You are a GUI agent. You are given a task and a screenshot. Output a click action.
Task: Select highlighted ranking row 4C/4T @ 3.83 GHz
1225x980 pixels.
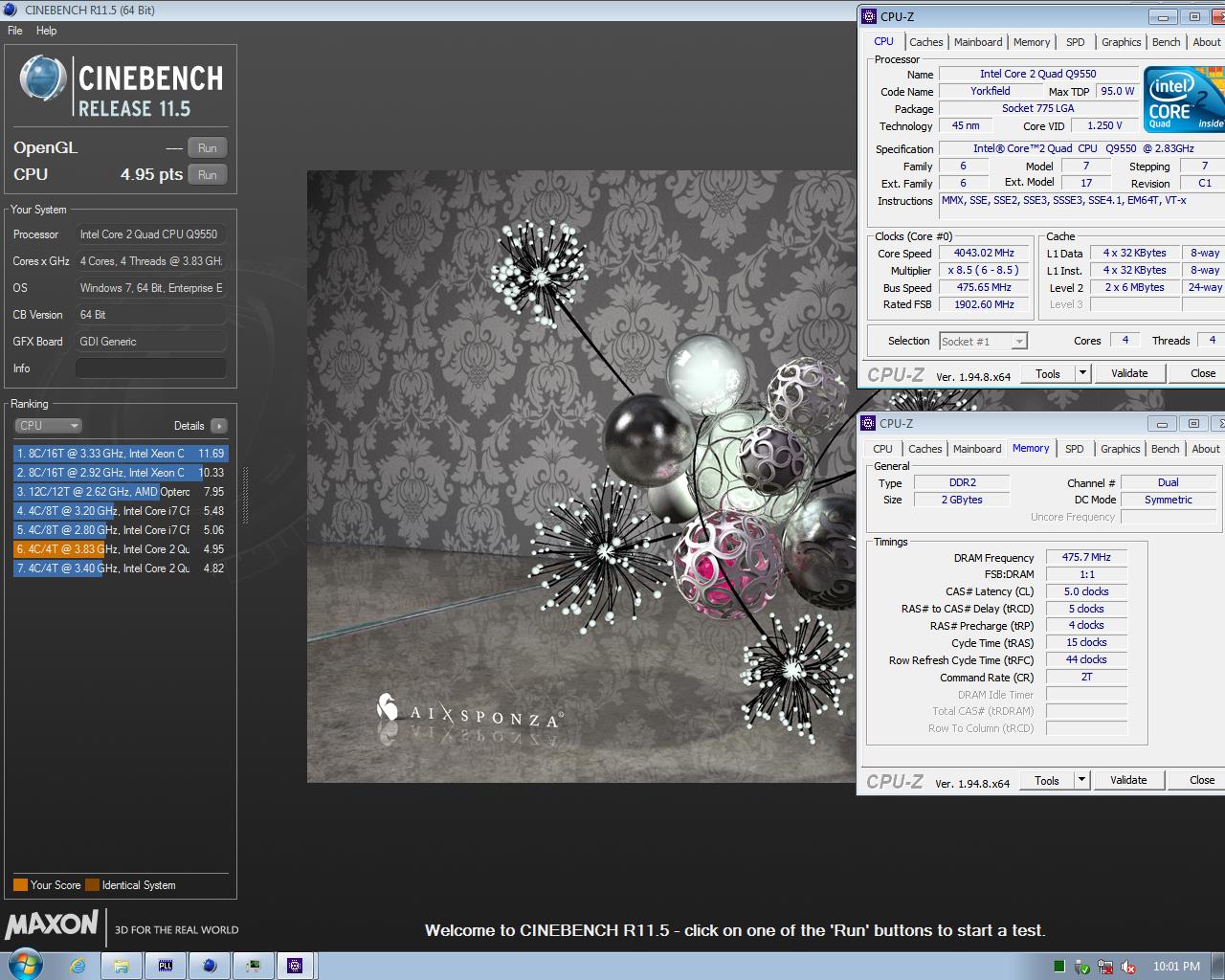(x=121, y=549)
